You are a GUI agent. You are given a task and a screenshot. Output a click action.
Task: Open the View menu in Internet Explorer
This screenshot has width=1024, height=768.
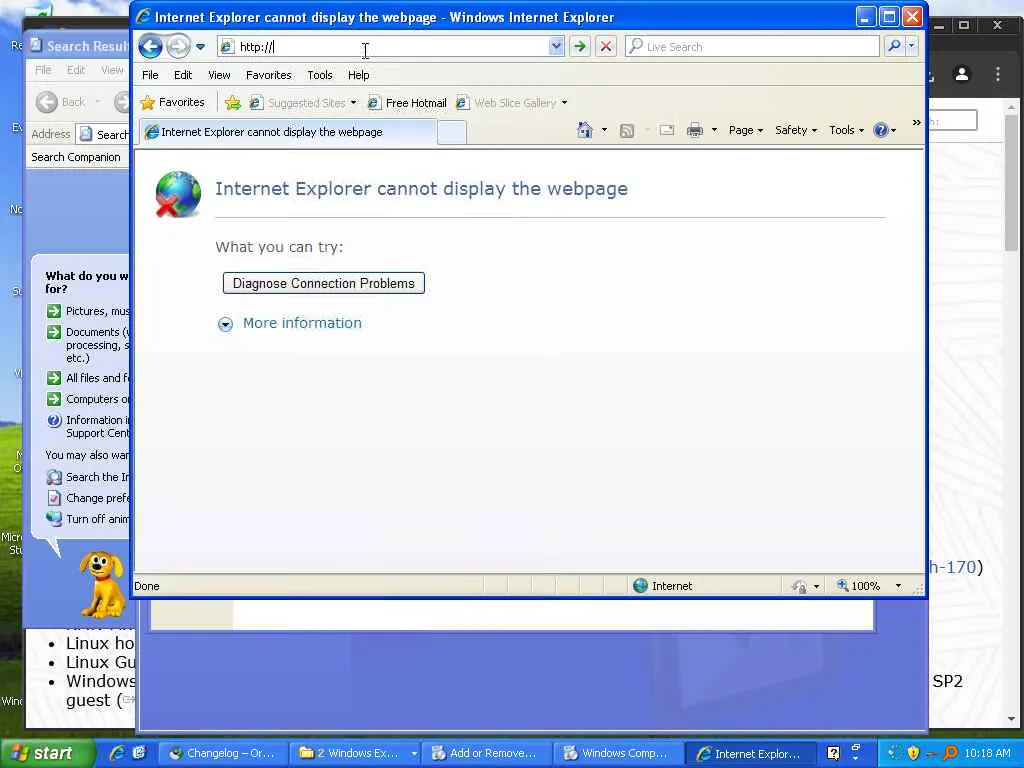(219, 75)
